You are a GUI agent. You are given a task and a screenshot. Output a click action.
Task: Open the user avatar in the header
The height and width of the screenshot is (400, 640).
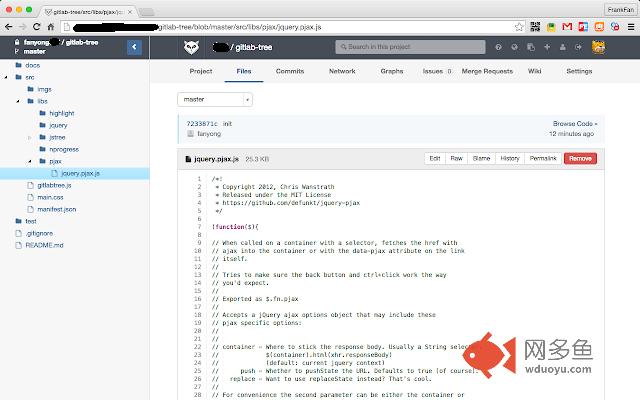[x=598, y=47]
